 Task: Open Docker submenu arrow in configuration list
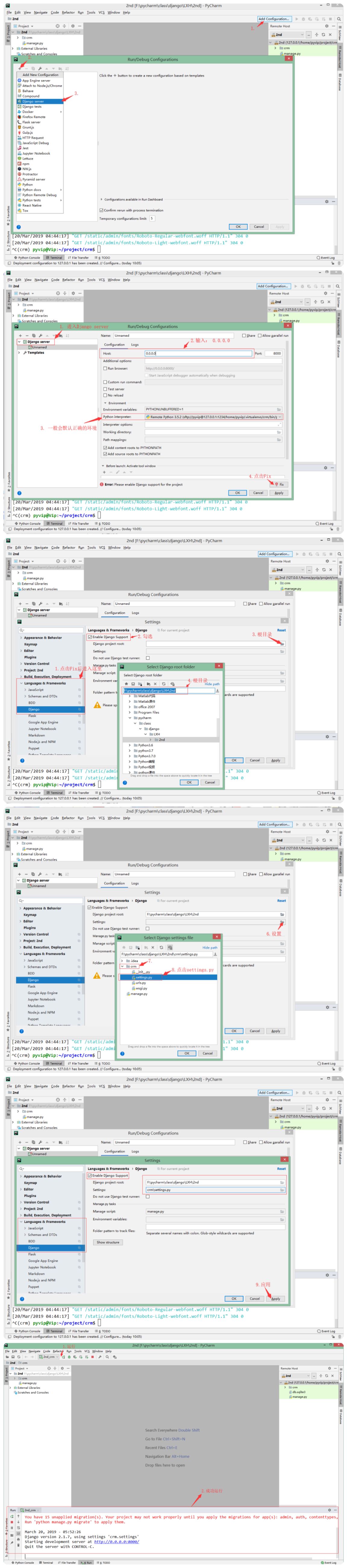61,112
